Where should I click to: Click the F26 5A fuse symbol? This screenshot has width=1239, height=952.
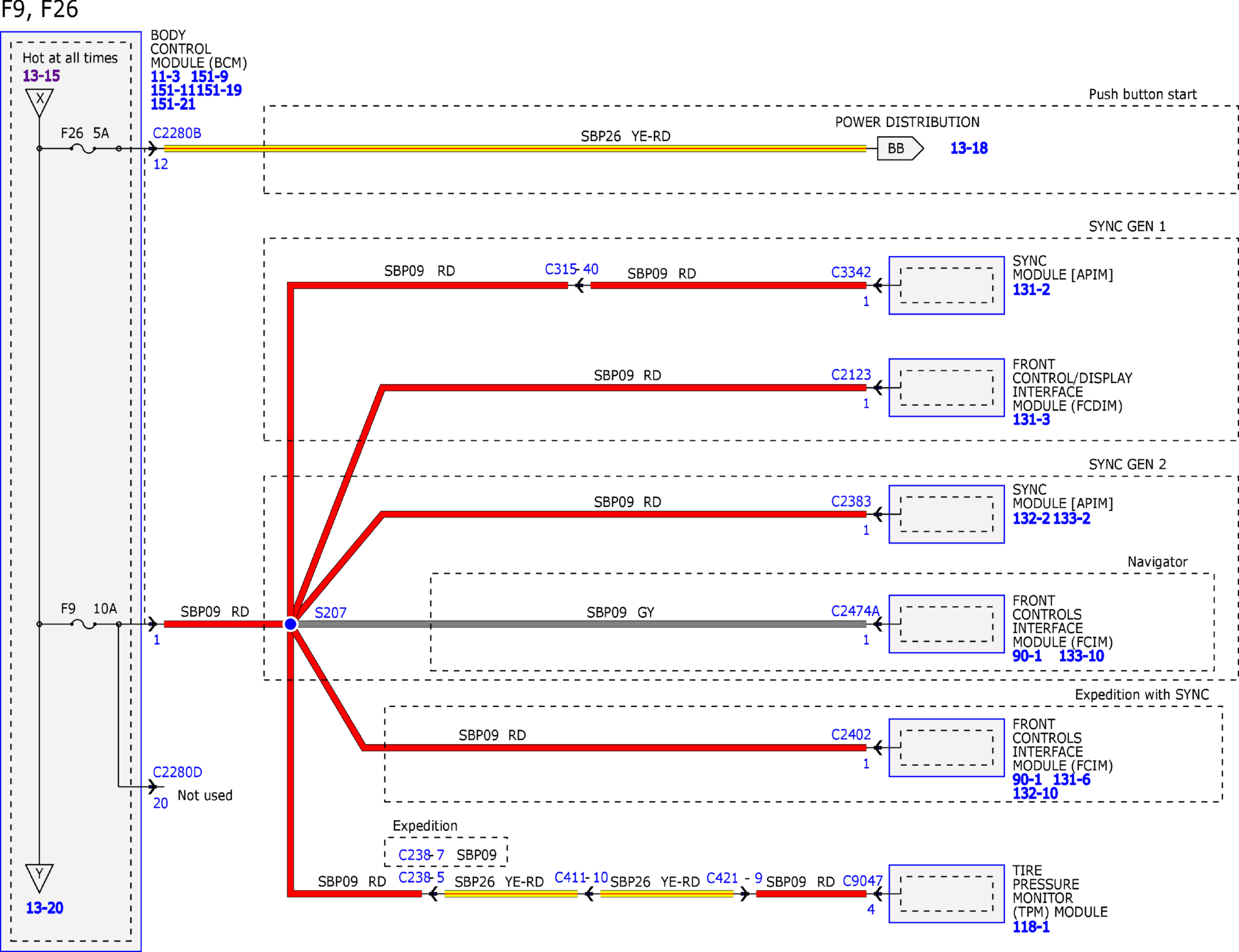(84, 149)
